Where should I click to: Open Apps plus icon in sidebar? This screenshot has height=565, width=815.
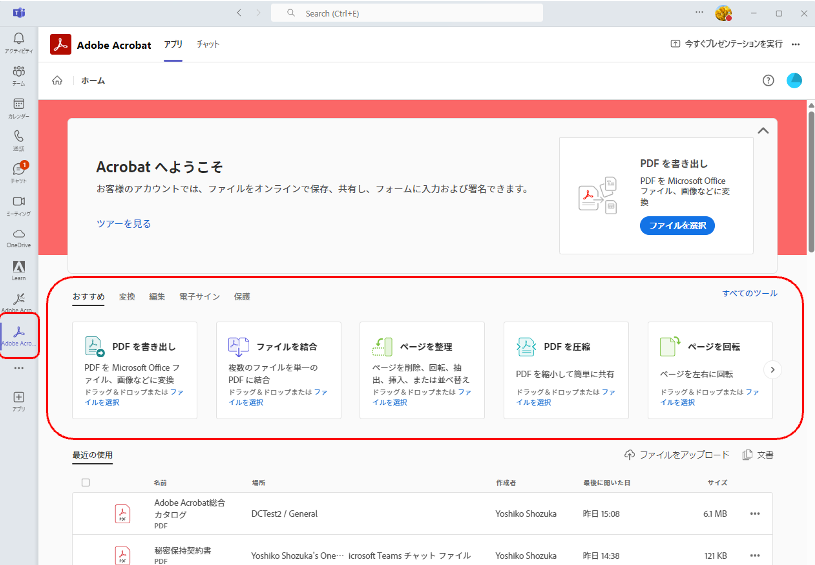pyautogui.click(x=19, y=401)
